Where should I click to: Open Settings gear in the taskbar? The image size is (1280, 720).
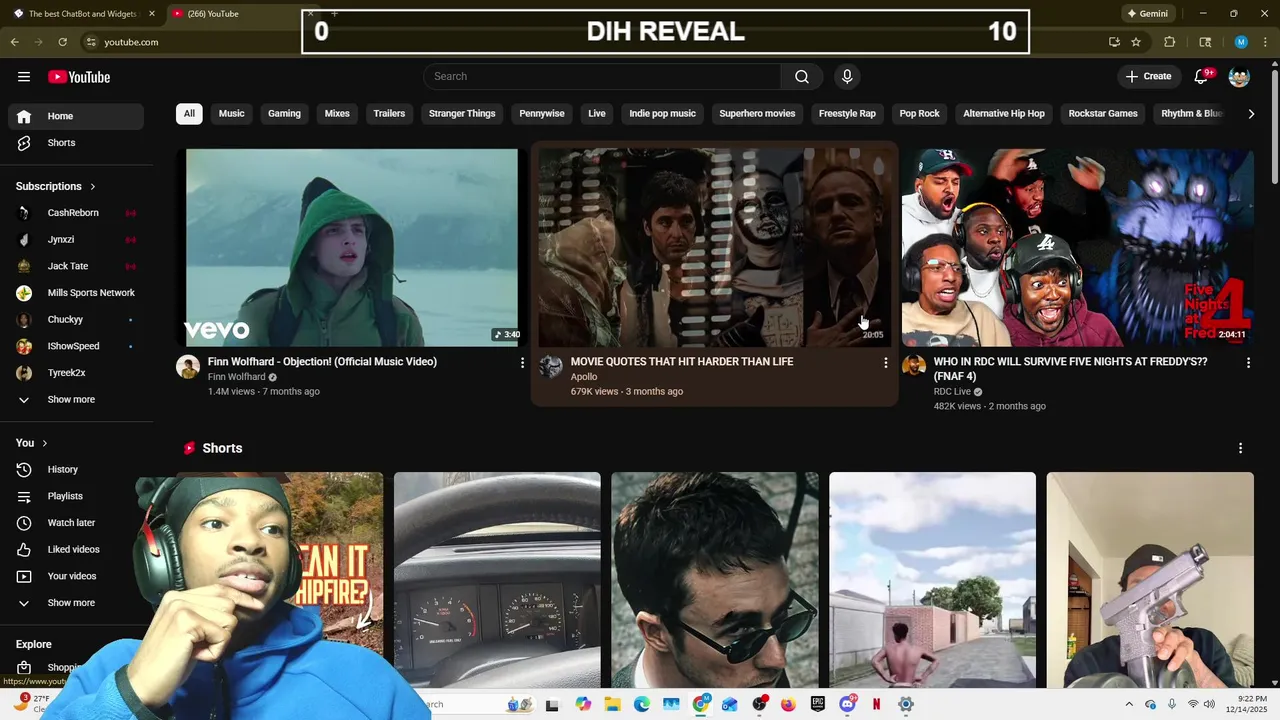[905, 704]
